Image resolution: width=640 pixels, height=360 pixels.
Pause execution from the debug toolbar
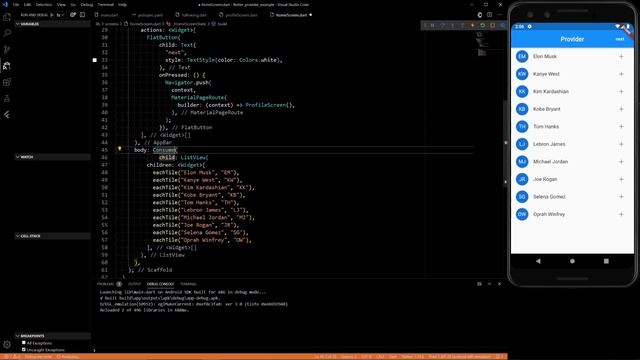[433, 25]
